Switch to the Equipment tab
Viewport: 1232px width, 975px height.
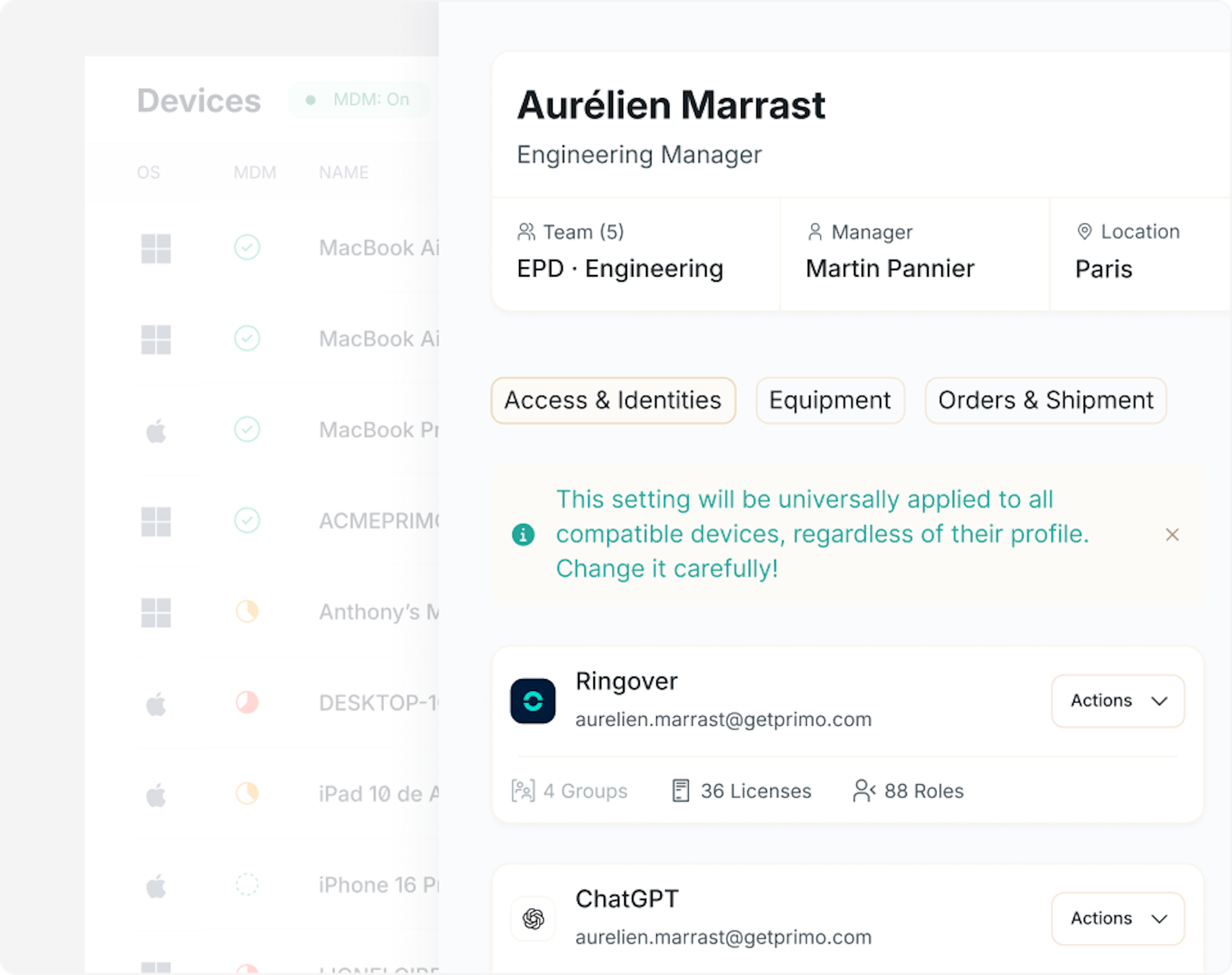[x=830, y=400]
